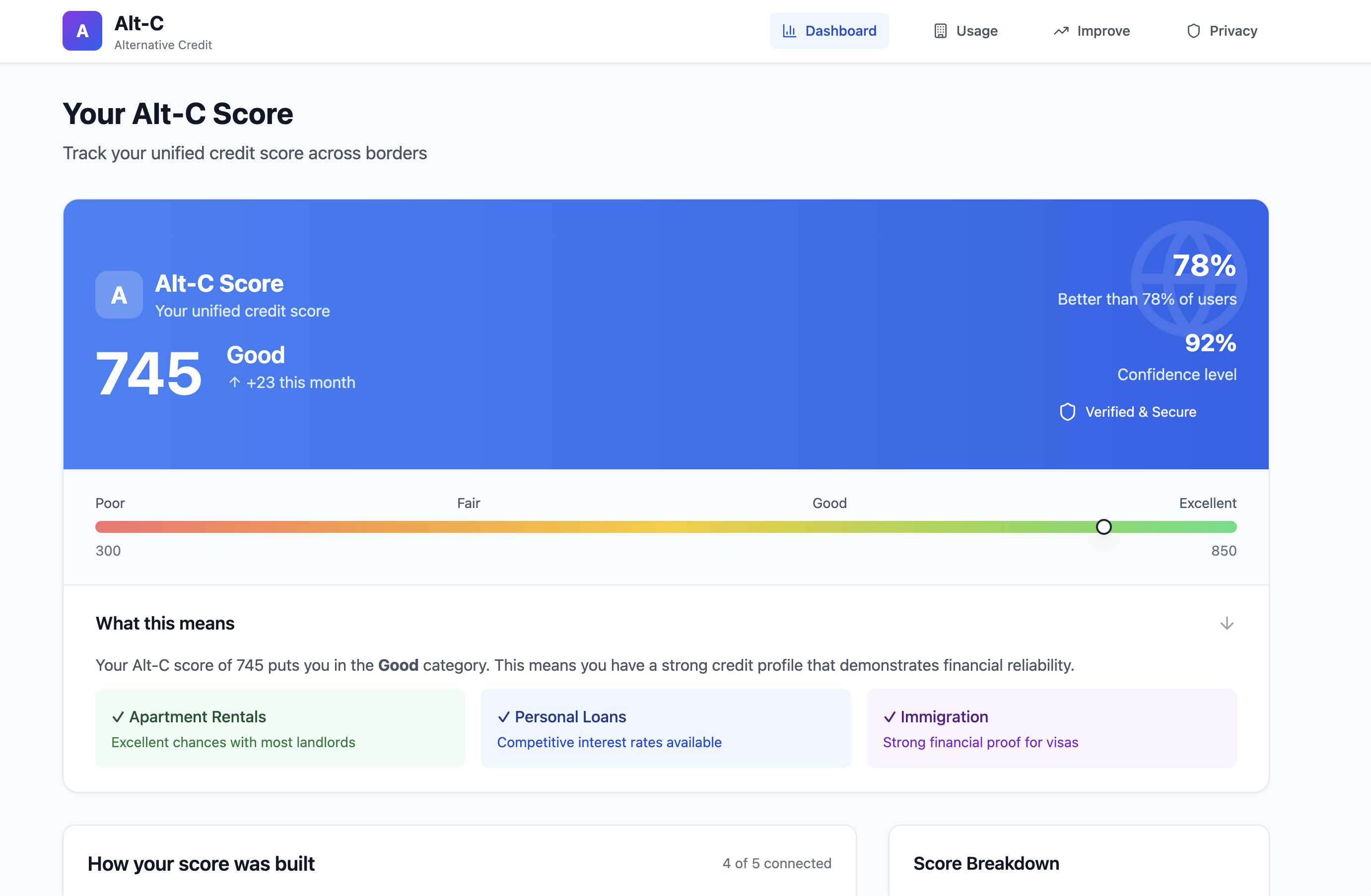Collapse the What this means section arrow
1371x896 pixels.
point(1227,623)
